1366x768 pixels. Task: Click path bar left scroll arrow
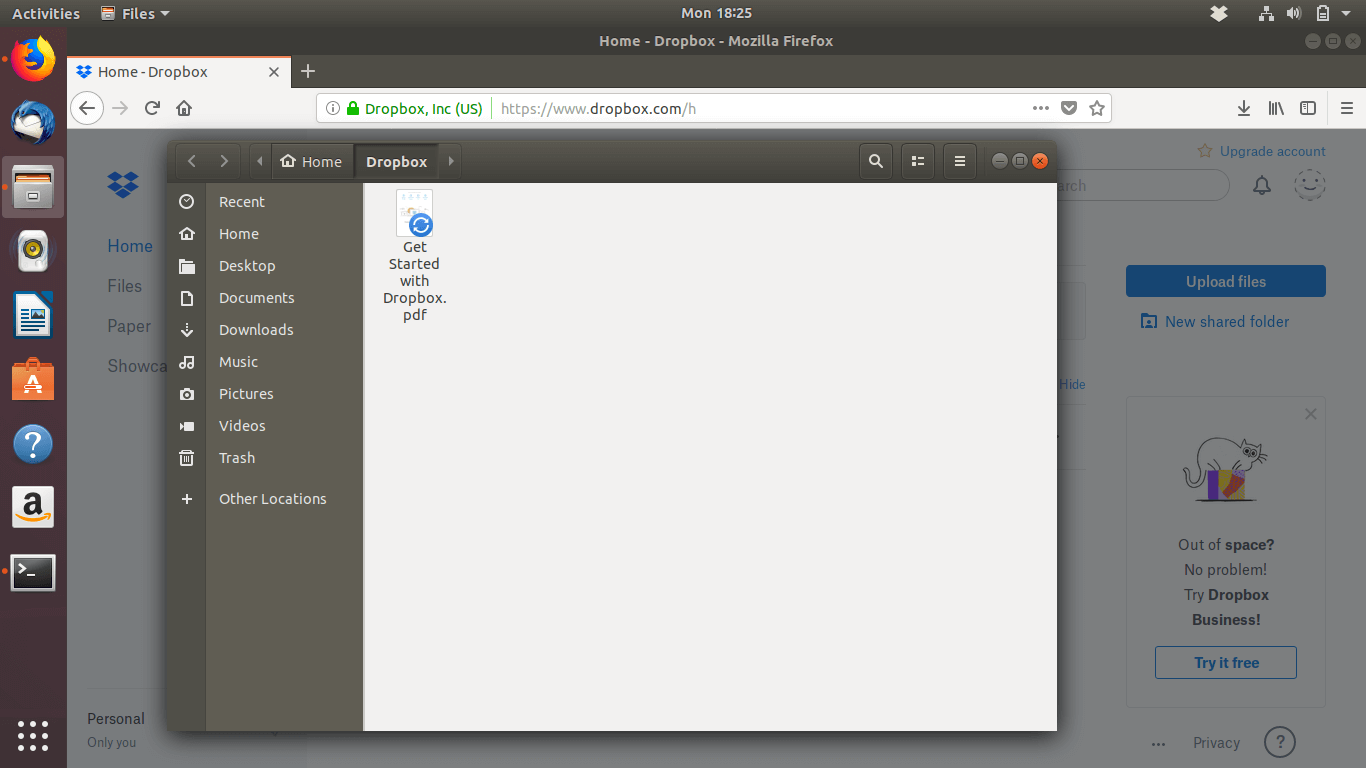pos(260,161)
